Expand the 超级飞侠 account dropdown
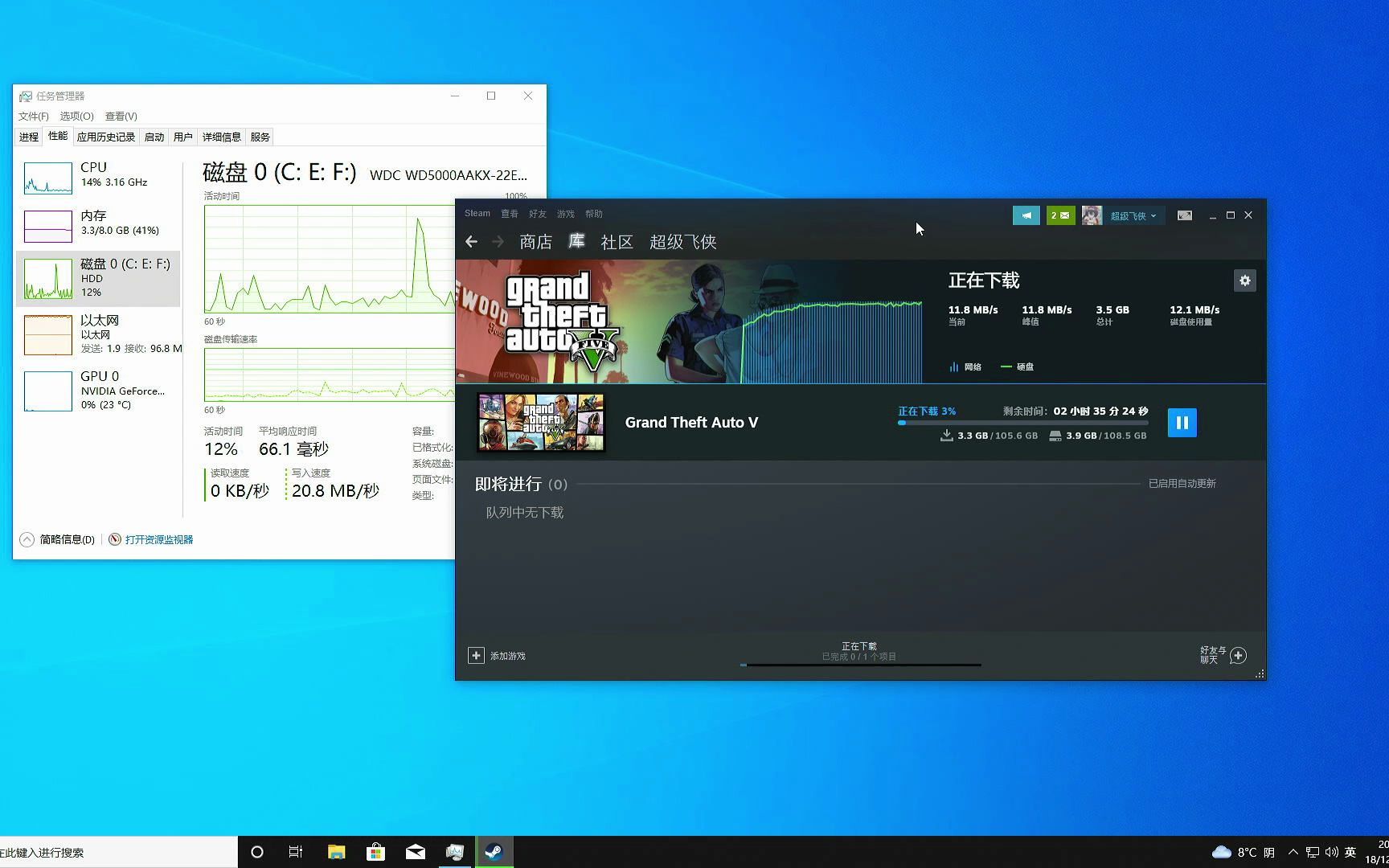 pos(1133,215)
